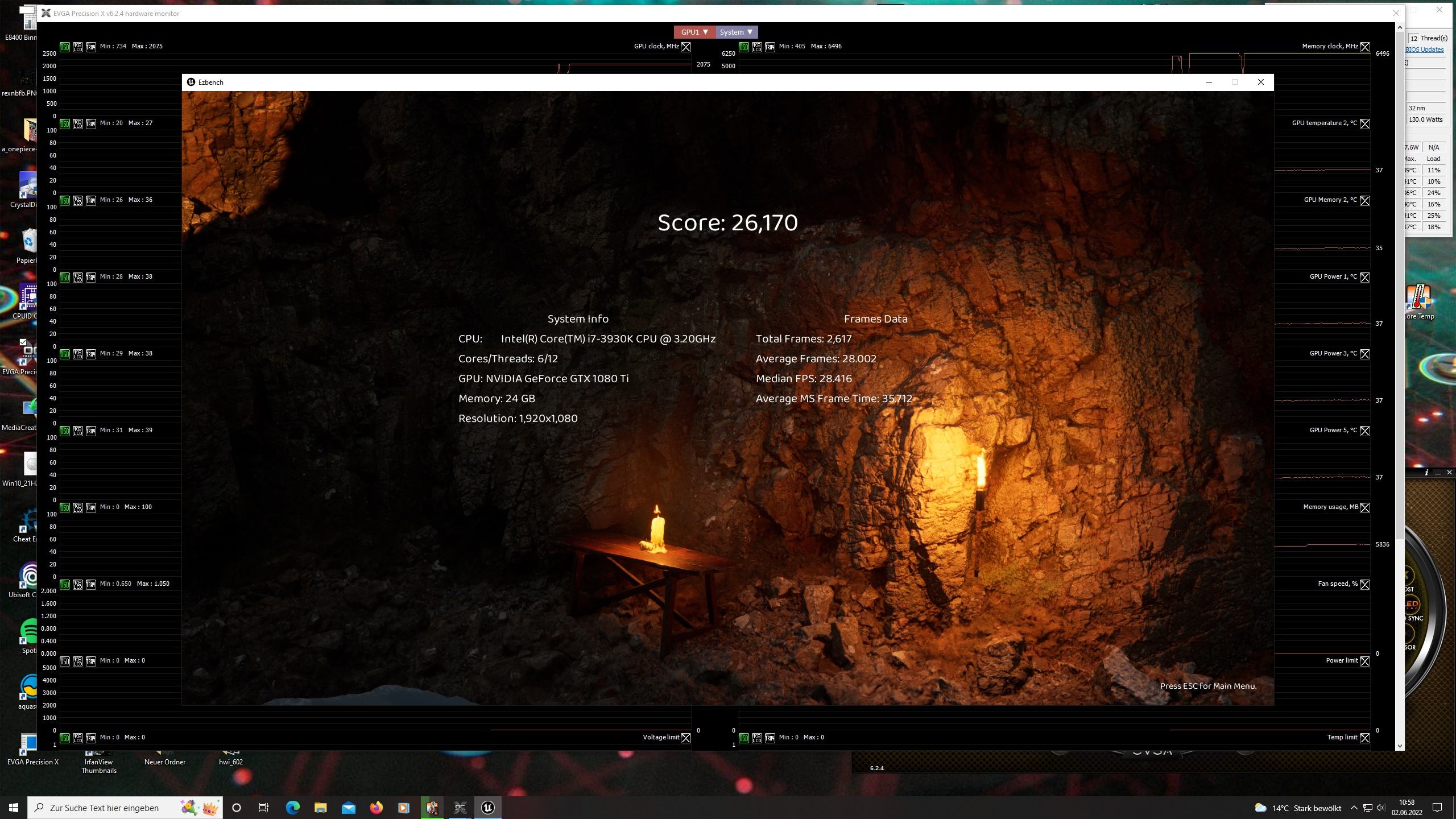Click KB LCD icon on Min 20 Max 27 graph
The image size is (1456, 819).
pyautogui.click(x=78, y=123)
